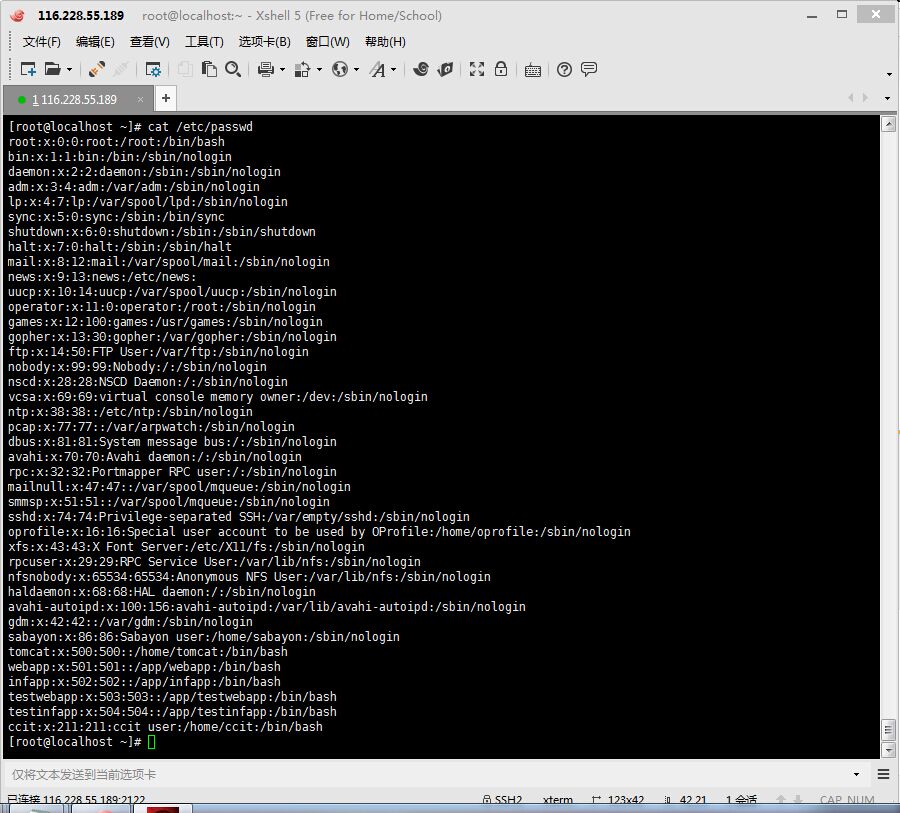Minimize the Xshell window

[x=812, y=16]
